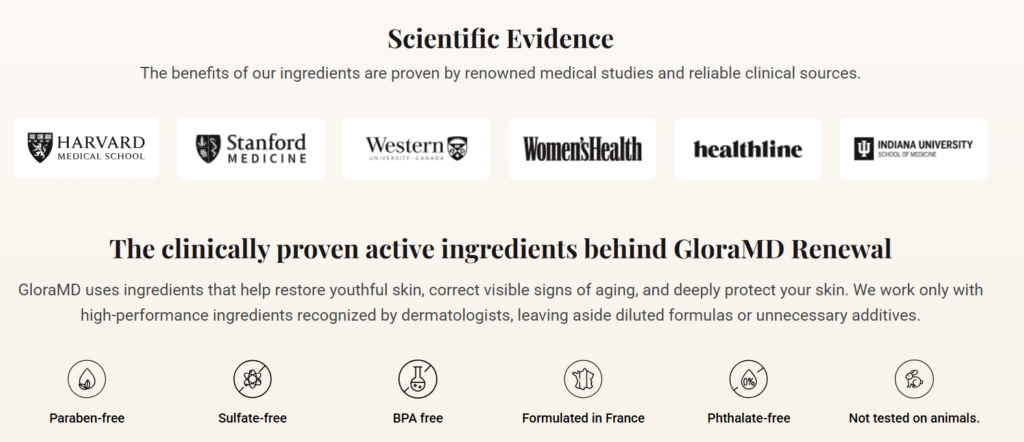Click the Paraben-free label text

coord(87,418)
